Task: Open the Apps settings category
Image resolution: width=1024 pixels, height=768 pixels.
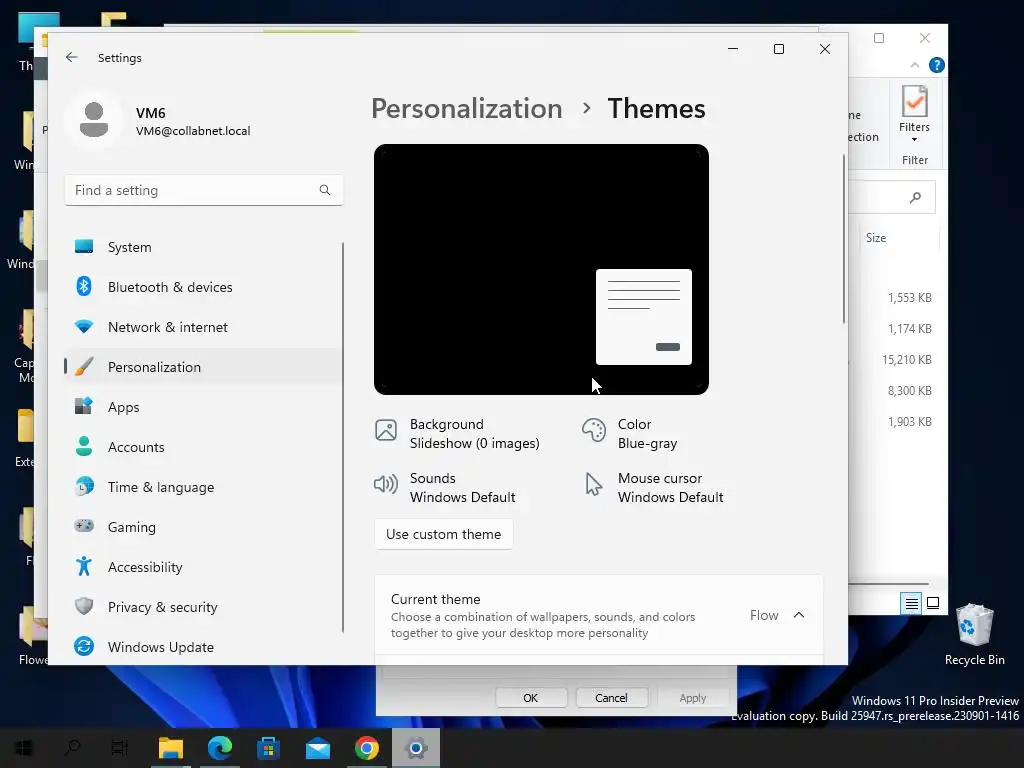Action: point(203,407)
